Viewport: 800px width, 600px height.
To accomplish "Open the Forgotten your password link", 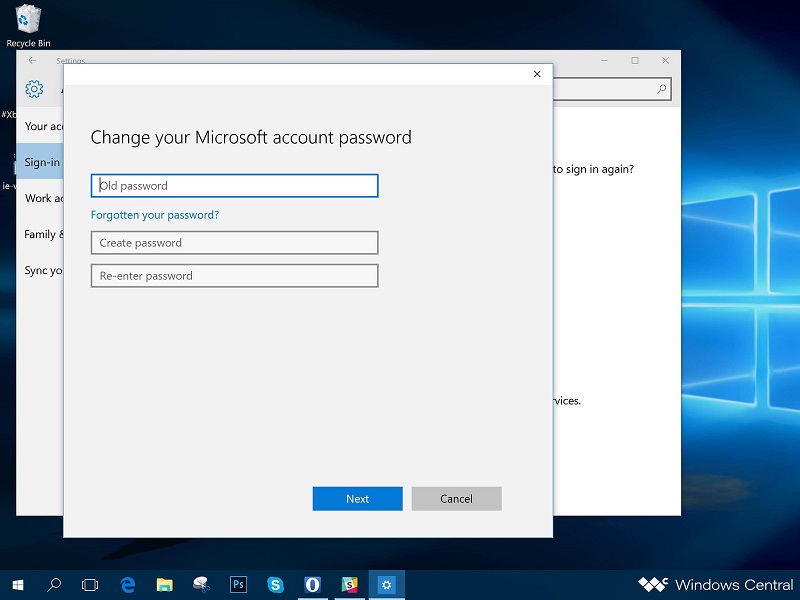I will coord(155,215).
